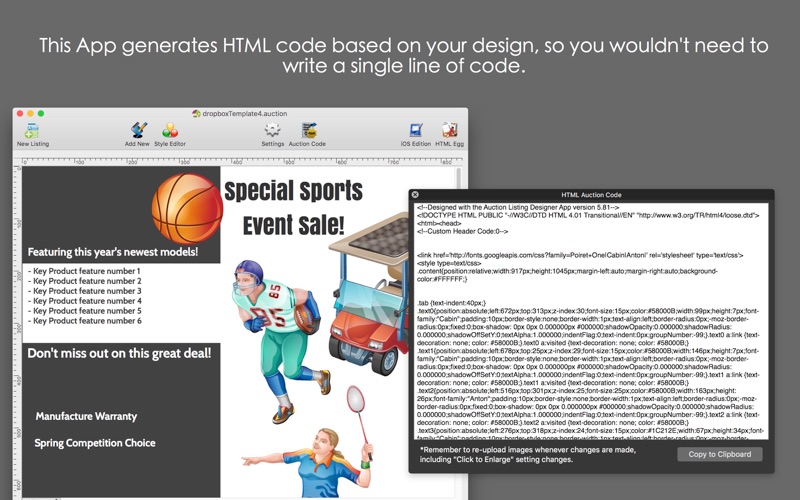The height and width of the screenshot is (500, 800).
Task: Click the Add New toolbar icon
Action: pos(138,135)
